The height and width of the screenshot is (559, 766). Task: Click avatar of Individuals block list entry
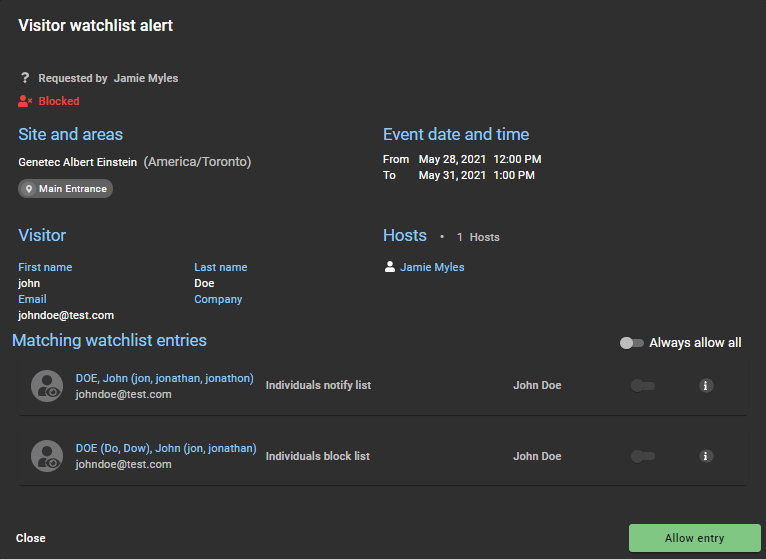(x=47, y=456)
